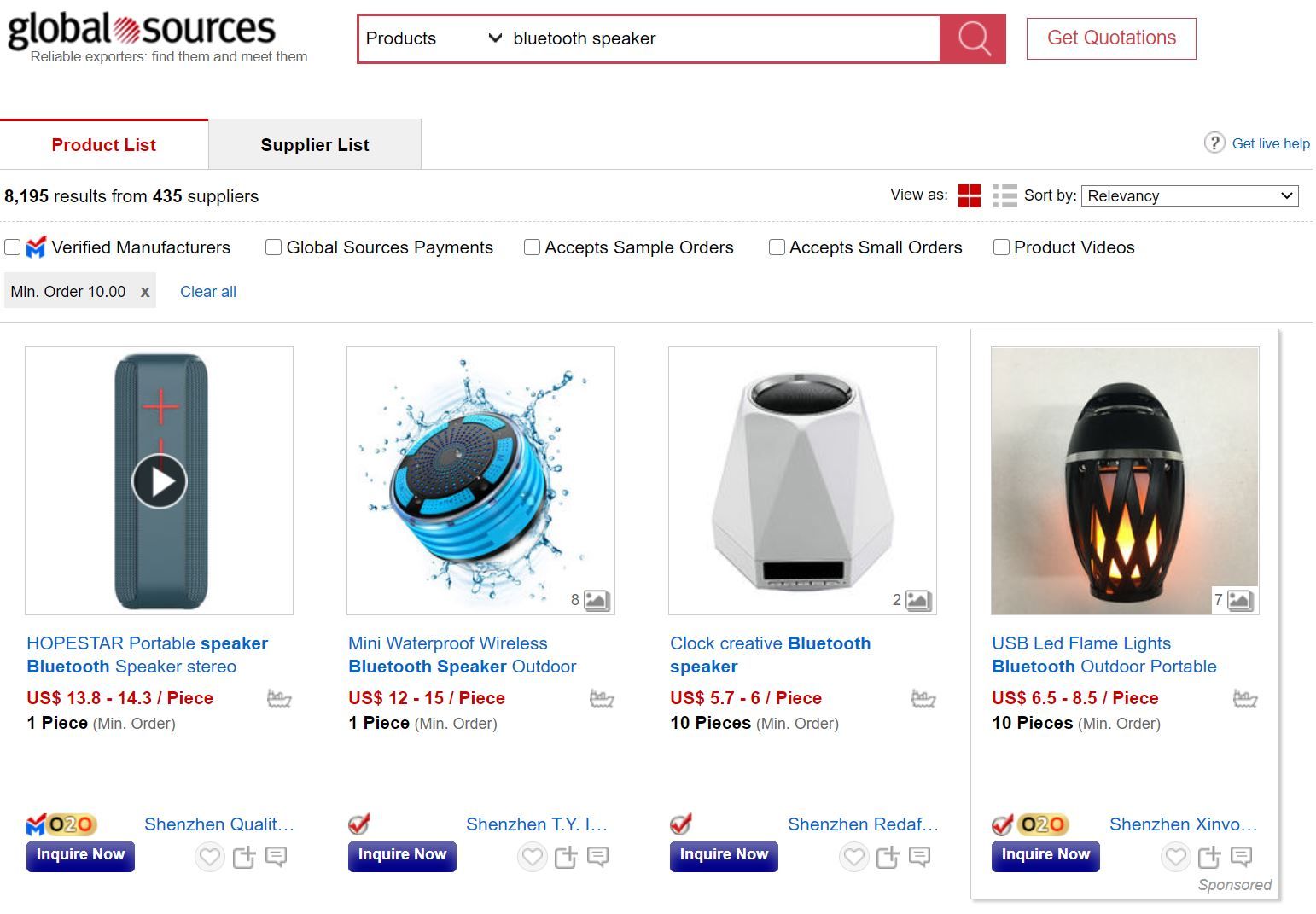Click the red search magnifier button
The image size is (1316, 914).
(x=973, y=38)
